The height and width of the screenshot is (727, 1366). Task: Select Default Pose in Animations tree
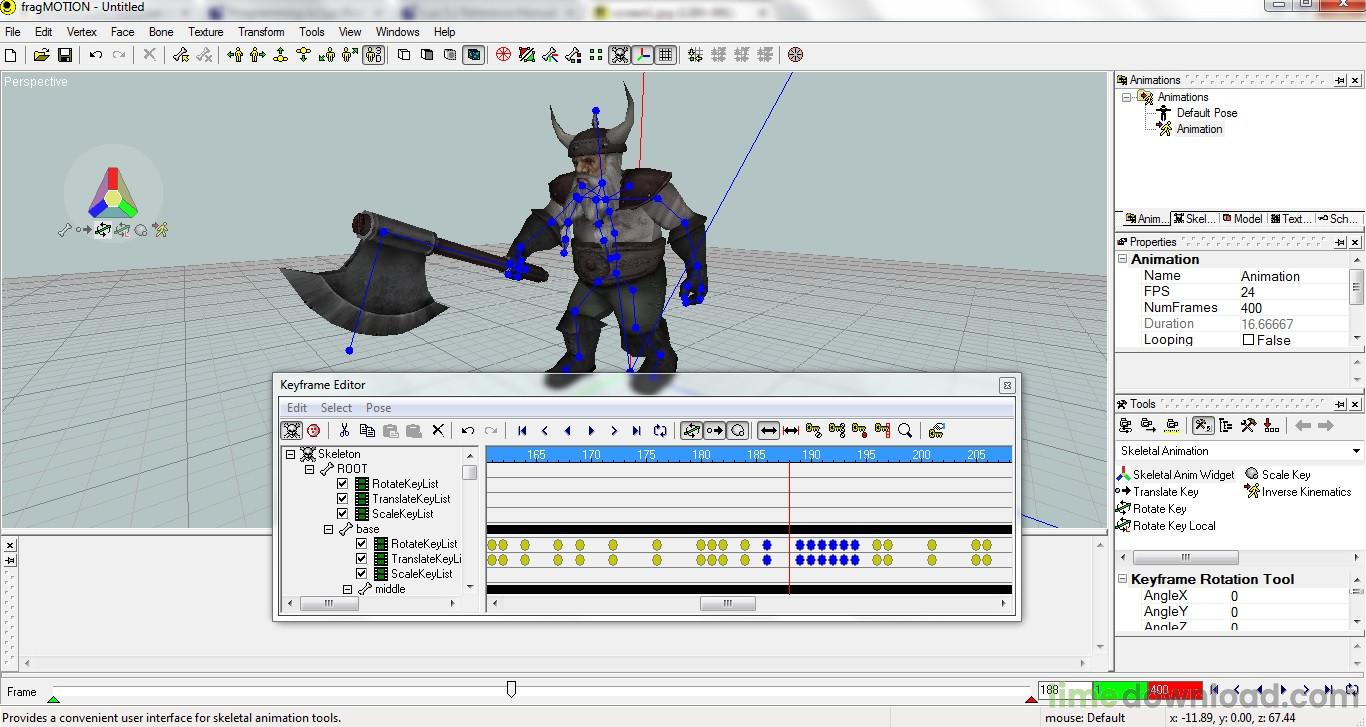pos(1206,113)
